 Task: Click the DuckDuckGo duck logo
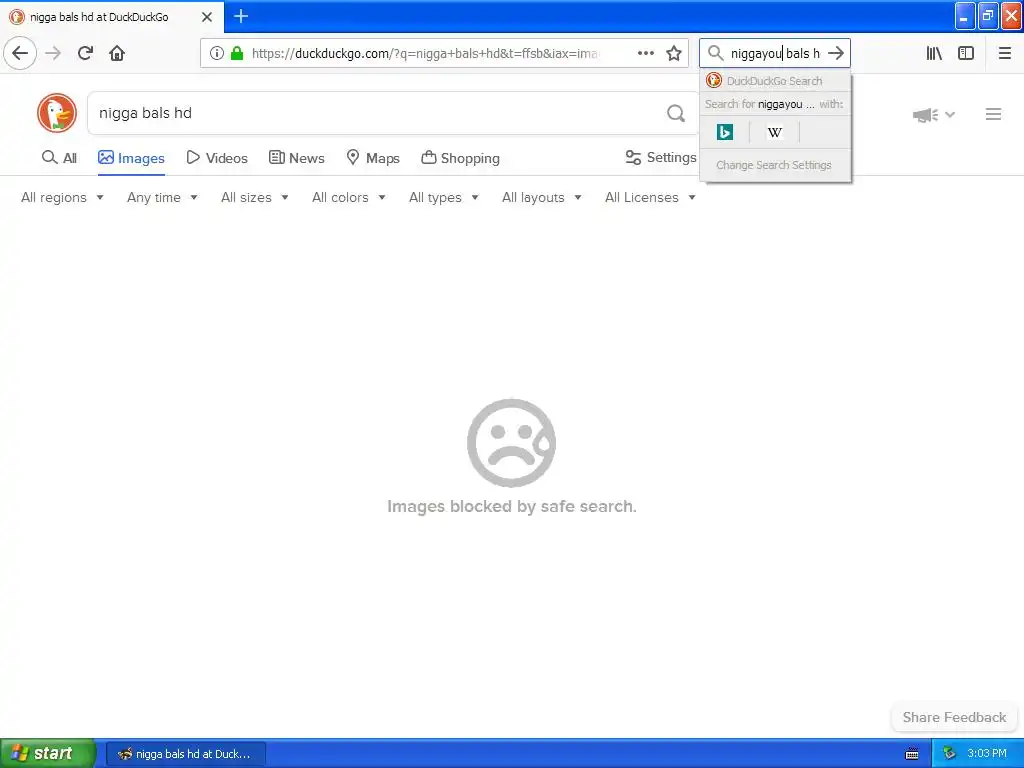(57, 113)
